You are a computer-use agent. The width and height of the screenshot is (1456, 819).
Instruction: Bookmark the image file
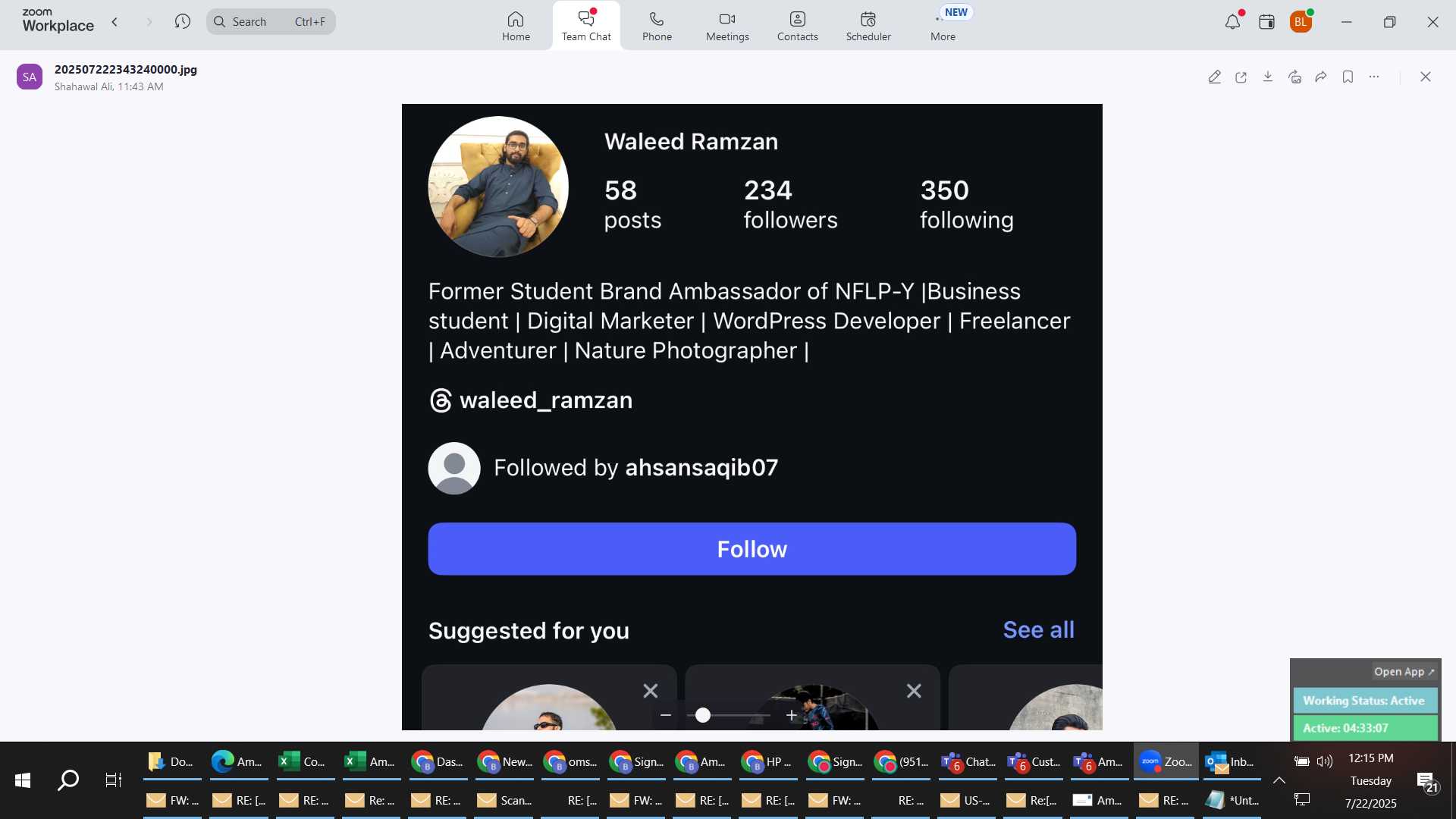1348,77
